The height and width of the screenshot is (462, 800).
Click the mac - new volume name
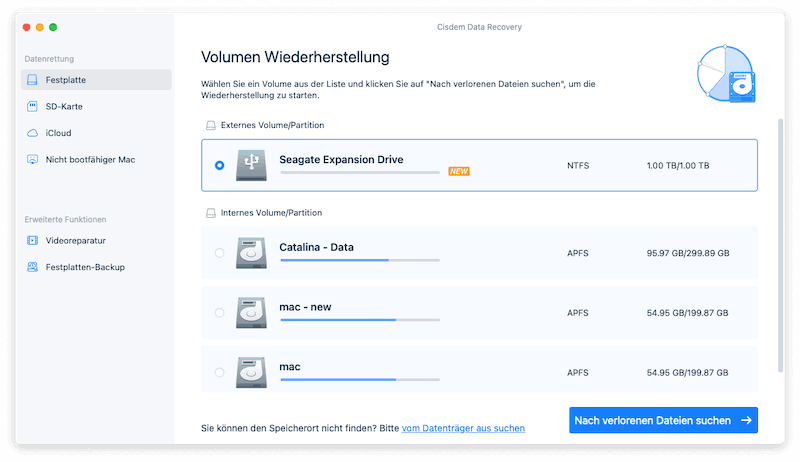305,307
